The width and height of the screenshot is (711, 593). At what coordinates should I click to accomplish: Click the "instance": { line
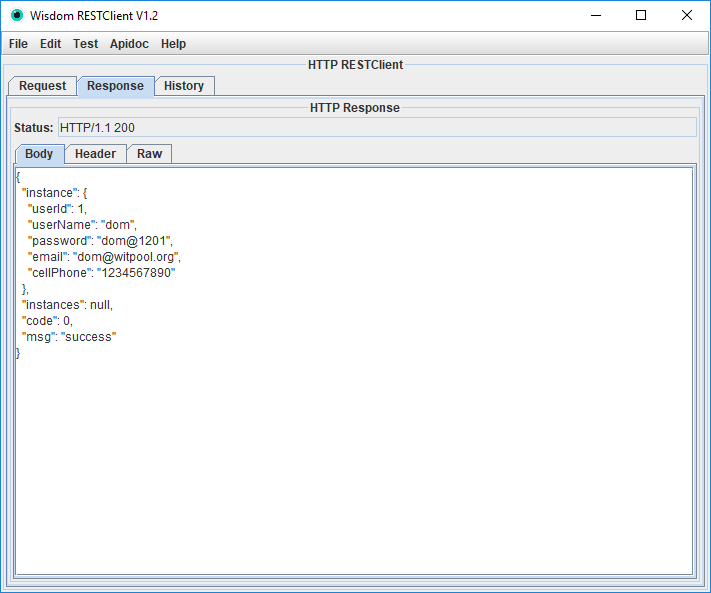pyautogui.click(x=54, y=193)
